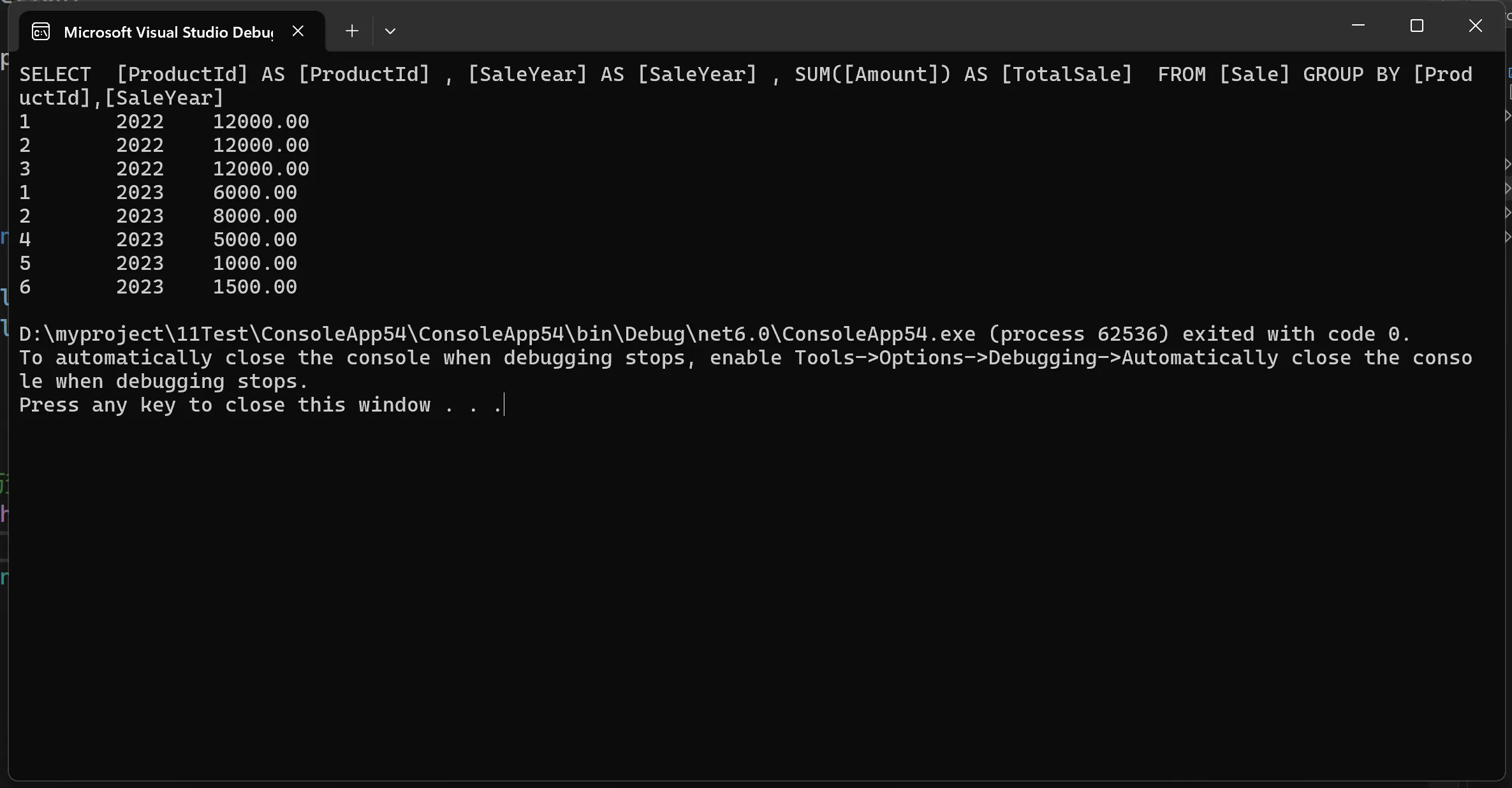Click the [TotalSale] alias in the query
The image size is (1512, 788).
coord(1066,75)
